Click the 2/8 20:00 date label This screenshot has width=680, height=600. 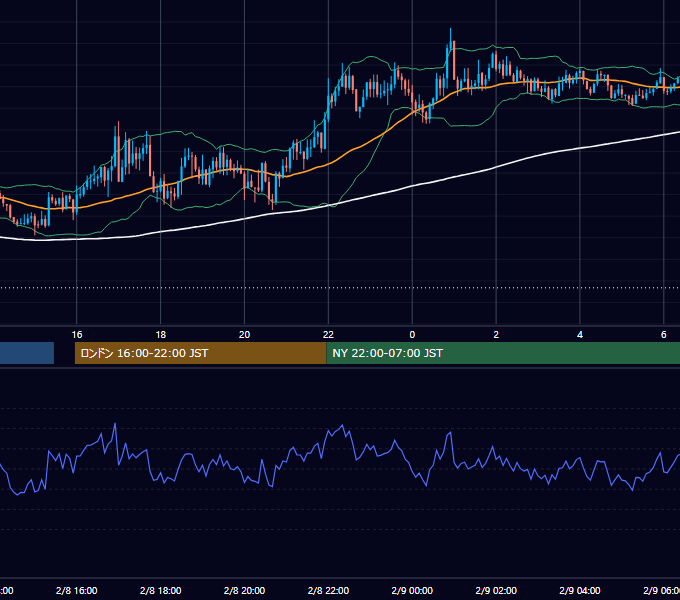[244, 590]
